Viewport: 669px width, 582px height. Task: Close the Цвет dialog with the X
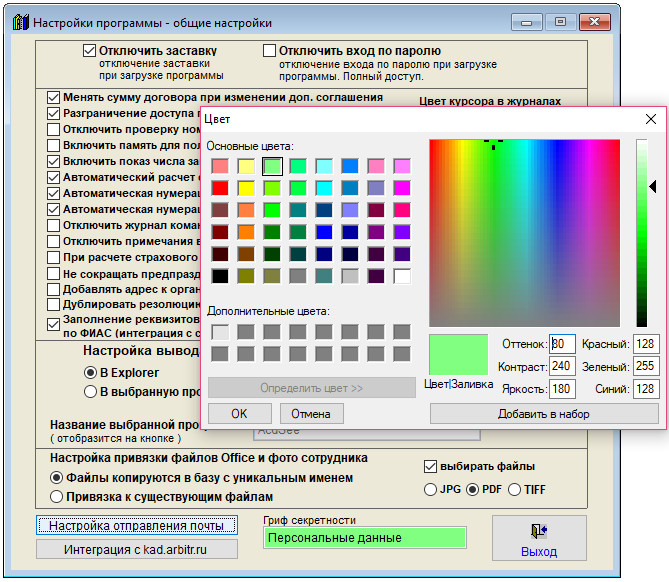(645, 118)
